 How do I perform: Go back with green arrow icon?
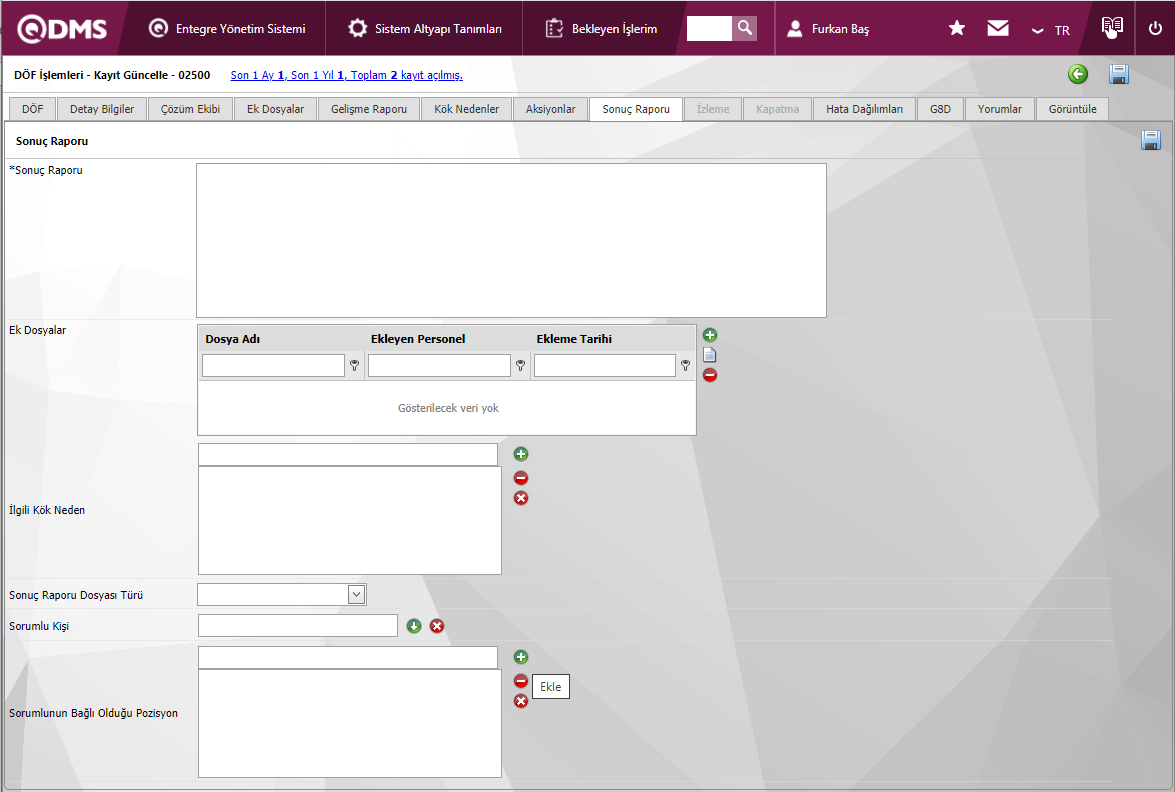pos(1078,74)
